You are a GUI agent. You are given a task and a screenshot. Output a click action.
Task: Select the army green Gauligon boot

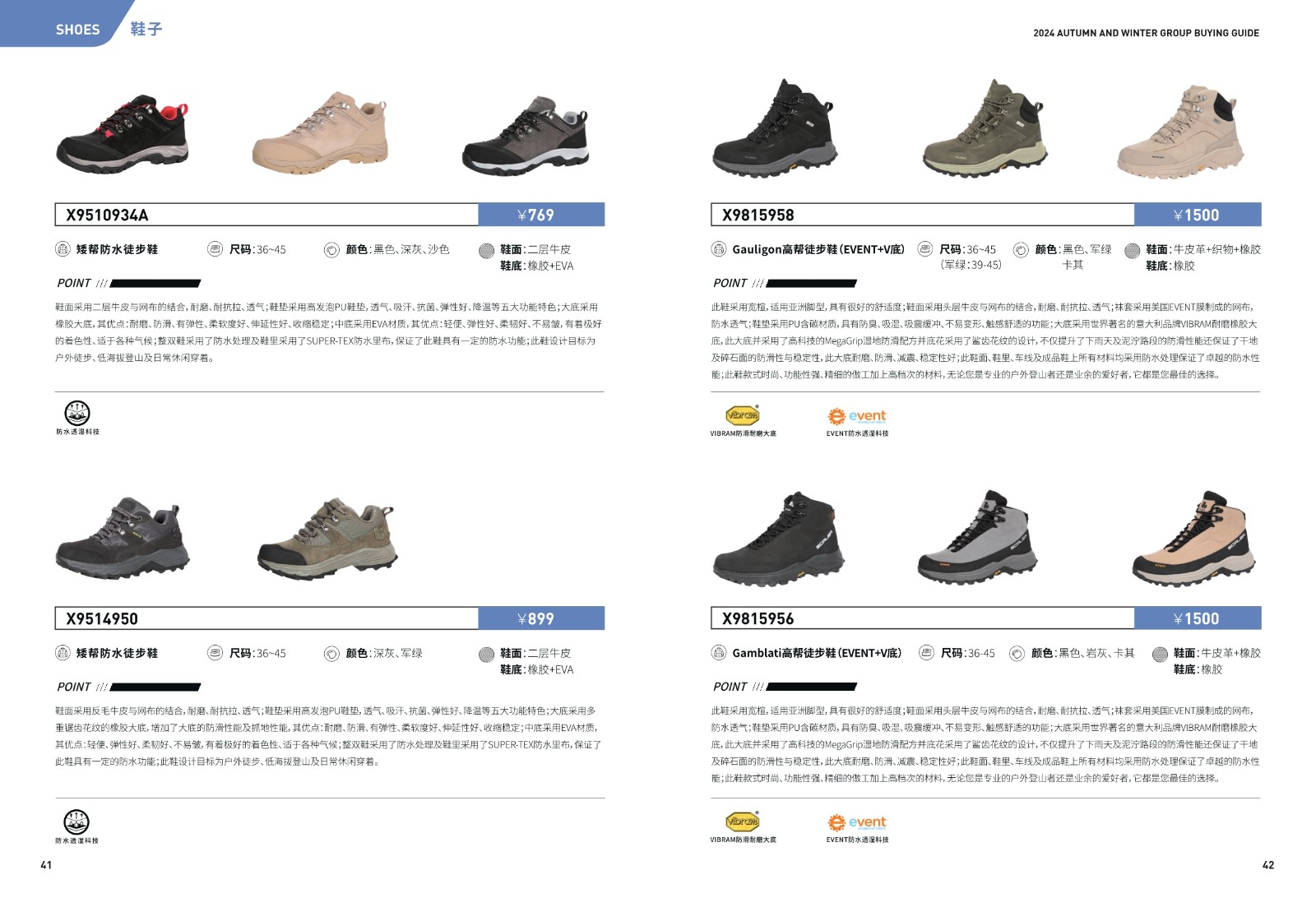click(985, 128)
